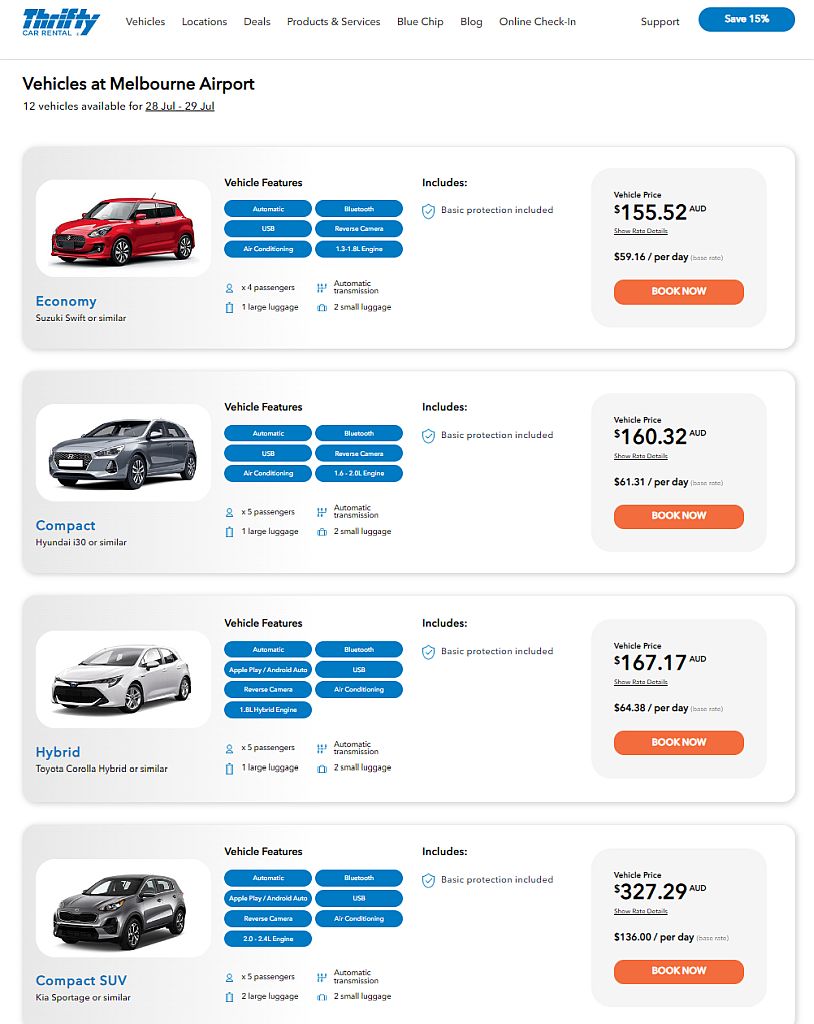Select the Apple Play / Android Auto tag on the Hybrid card
This screenshot has height=1024, width=814.
coord(268,670)
